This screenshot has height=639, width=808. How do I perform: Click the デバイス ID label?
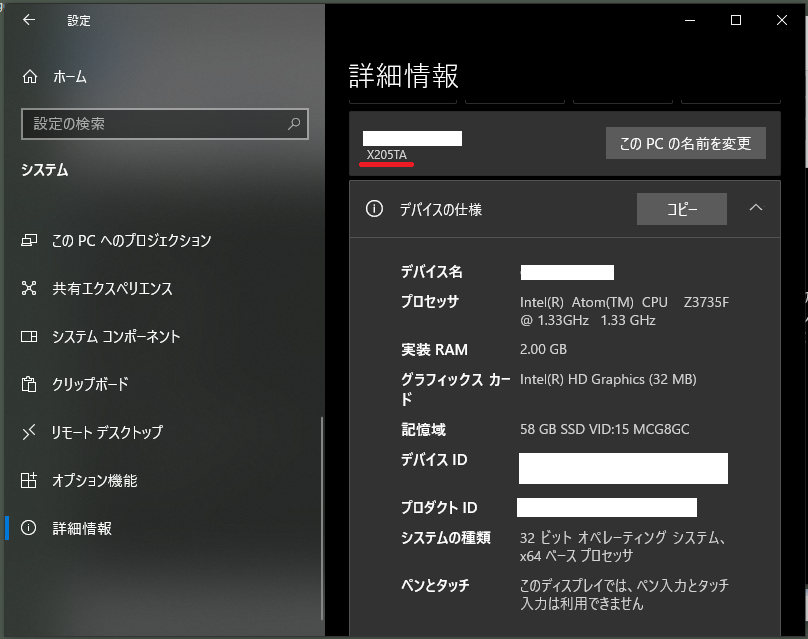434,459
